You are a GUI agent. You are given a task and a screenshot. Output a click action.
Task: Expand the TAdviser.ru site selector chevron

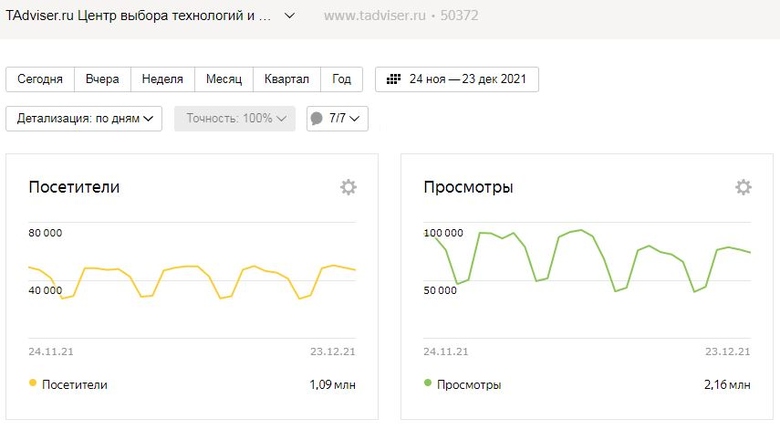pos(290,16)
